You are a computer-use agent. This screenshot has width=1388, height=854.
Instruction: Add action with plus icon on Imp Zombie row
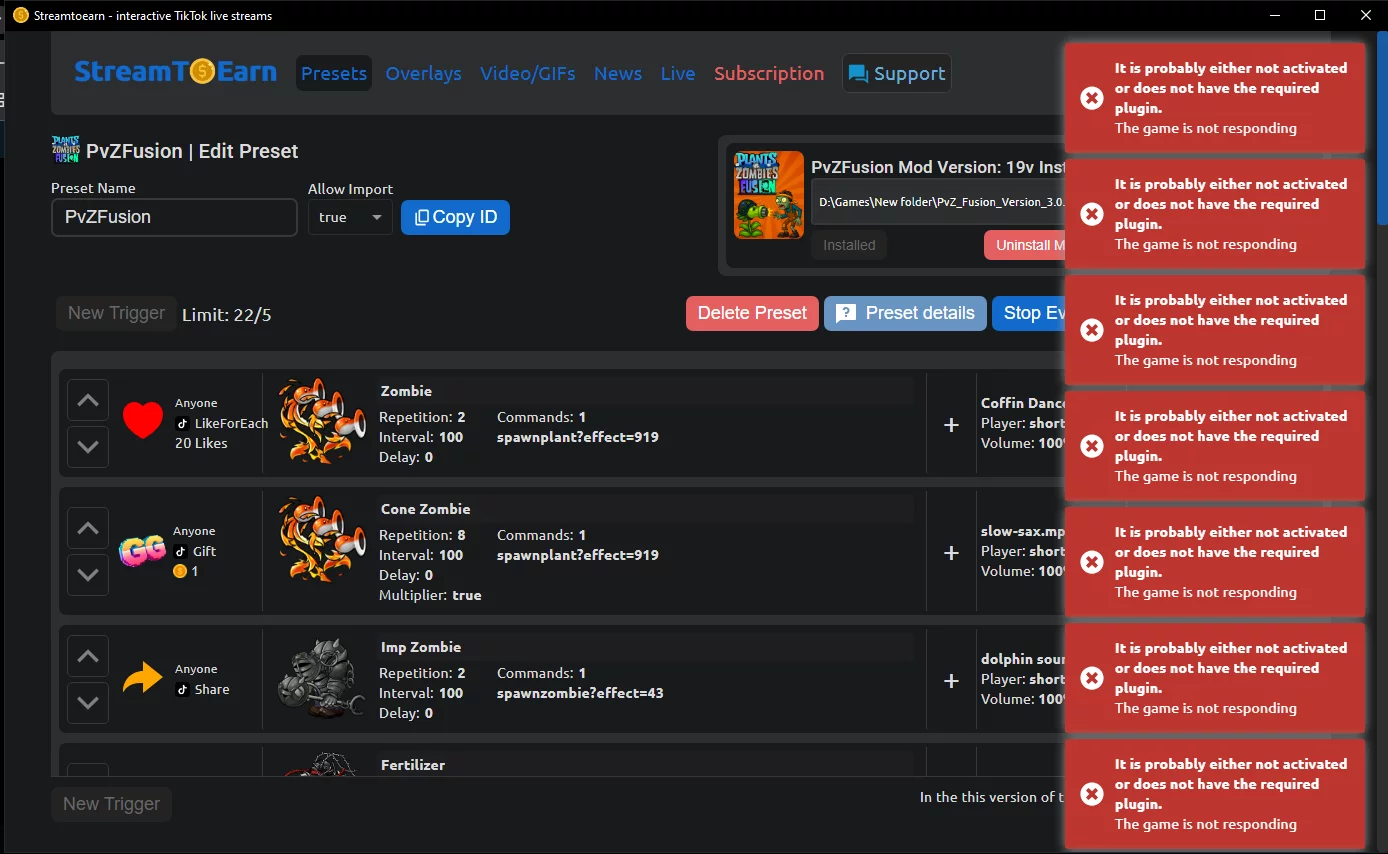point(951,681)
